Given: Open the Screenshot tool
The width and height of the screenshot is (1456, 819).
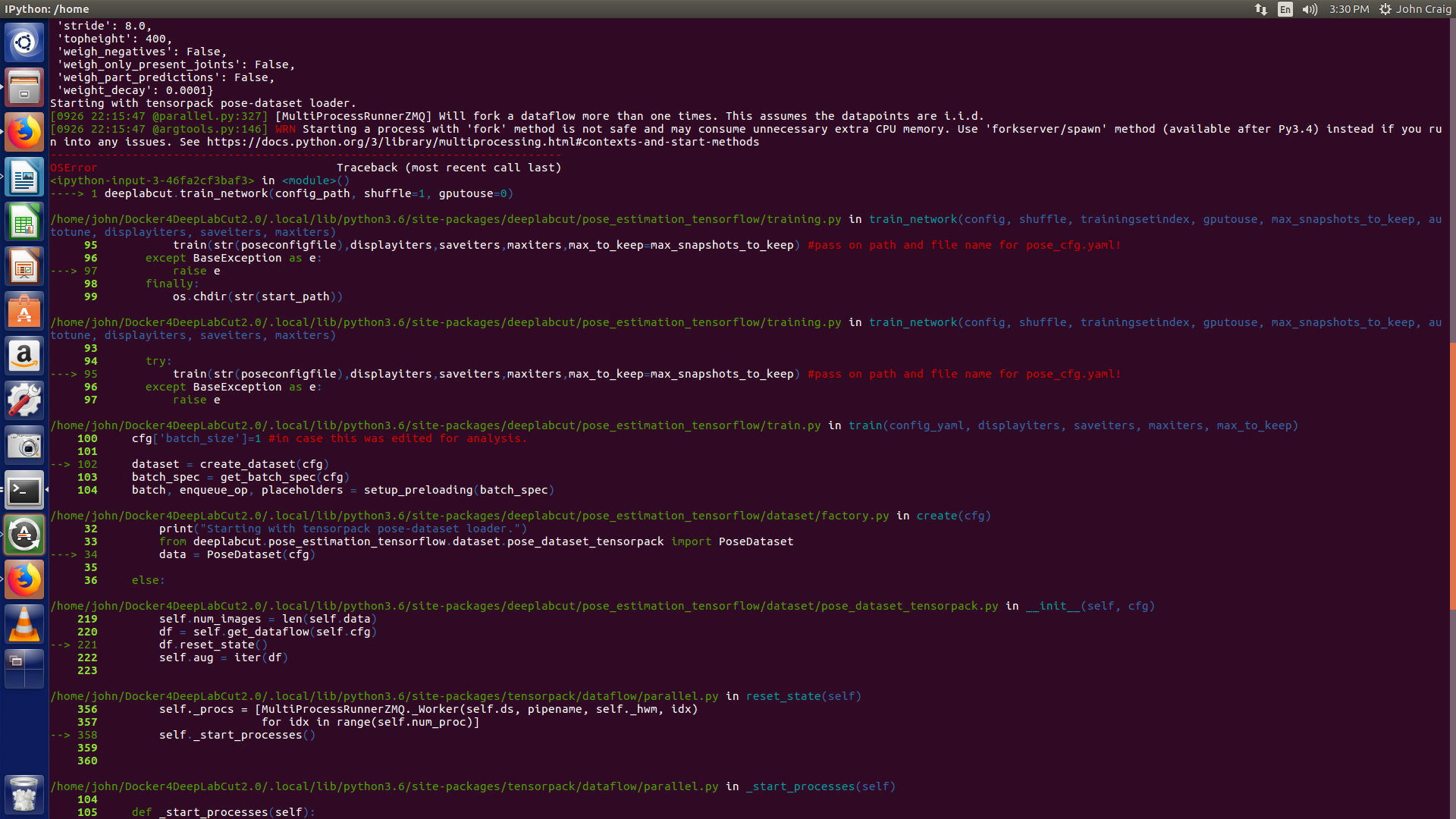Looking at the screenshot, I should pos(25,445).
